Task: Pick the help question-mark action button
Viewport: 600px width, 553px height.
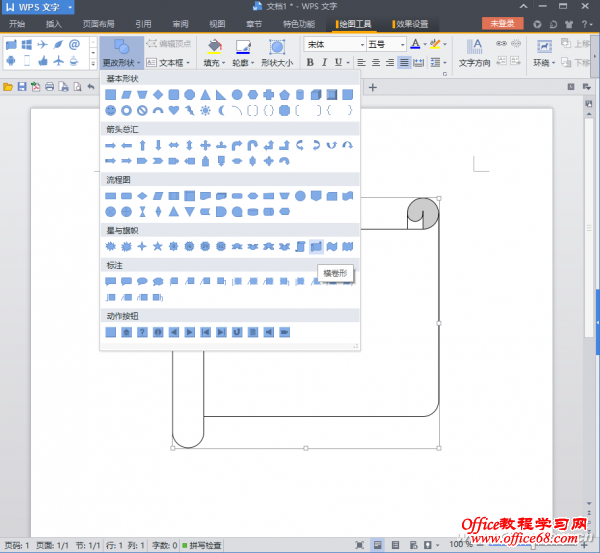Action: tap(142, 331)
